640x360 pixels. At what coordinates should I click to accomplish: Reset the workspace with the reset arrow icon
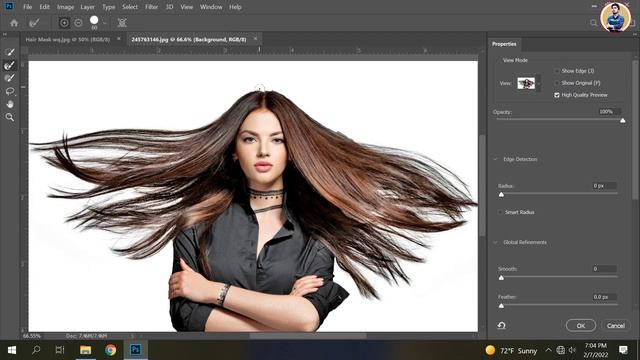pos(502,325)
